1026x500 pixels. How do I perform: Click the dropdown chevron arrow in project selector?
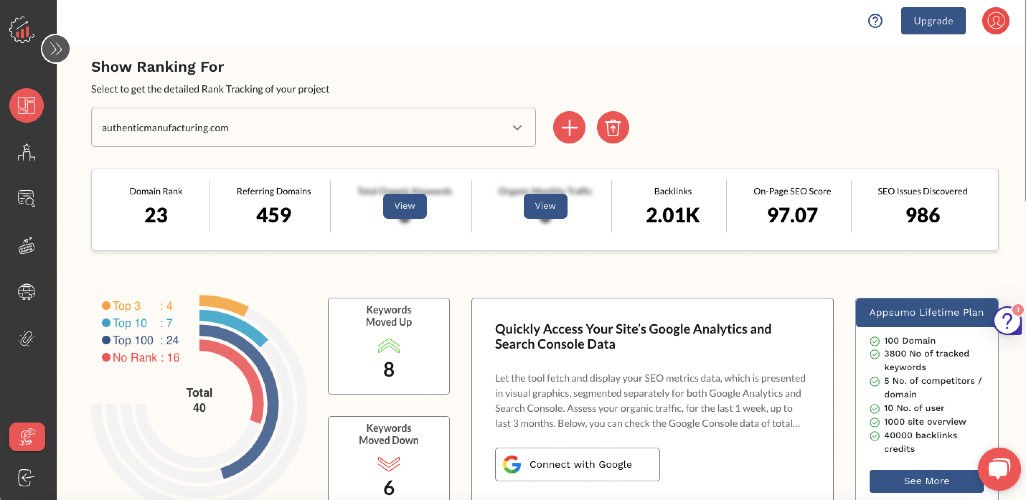[x=517, y=128]
